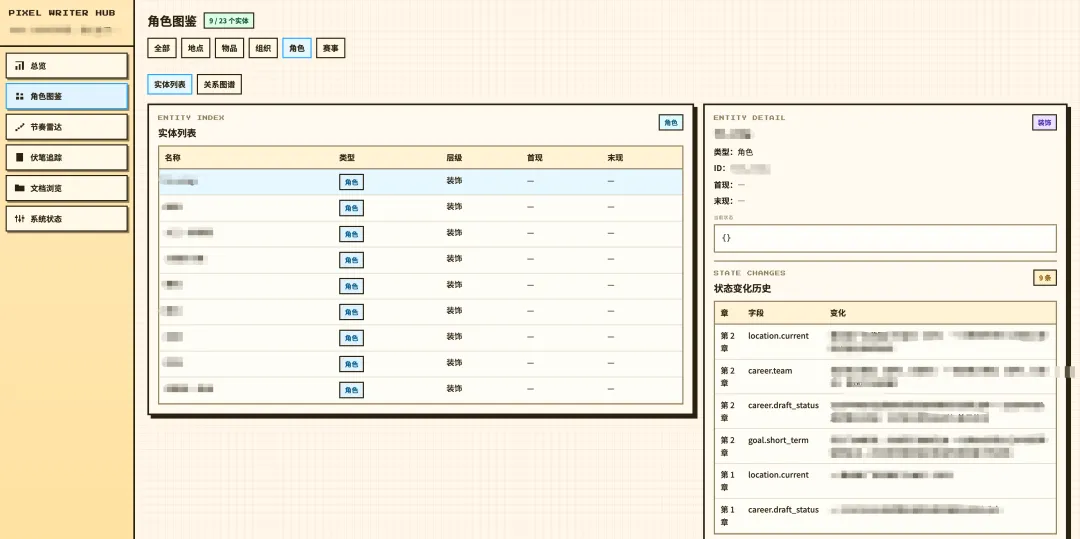
Task: Filter entities by 物品
Action: [x=229, y=48]
